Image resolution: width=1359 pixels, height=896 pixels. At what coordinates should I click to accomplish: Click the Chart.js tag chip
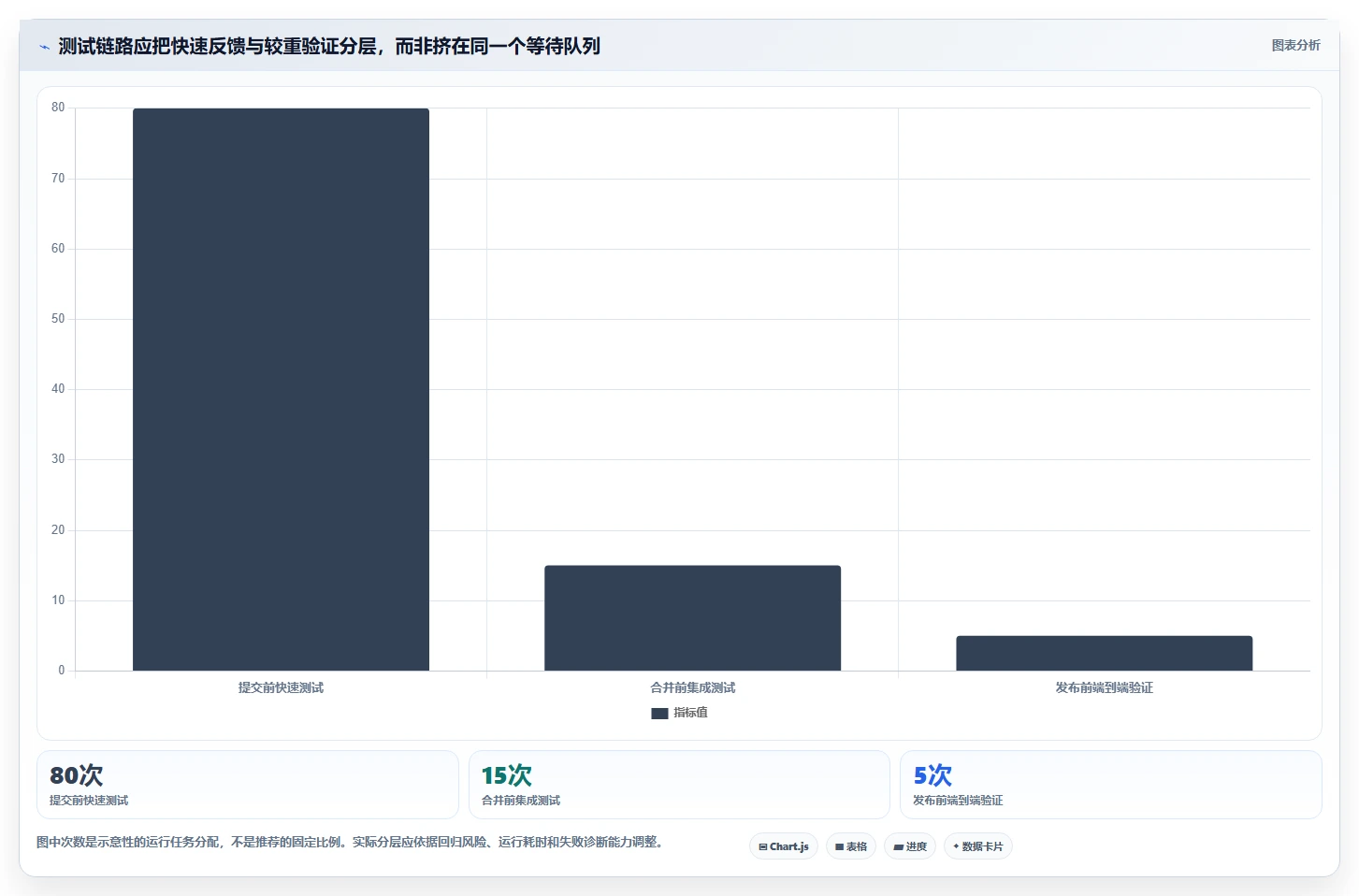click(784, 846)
